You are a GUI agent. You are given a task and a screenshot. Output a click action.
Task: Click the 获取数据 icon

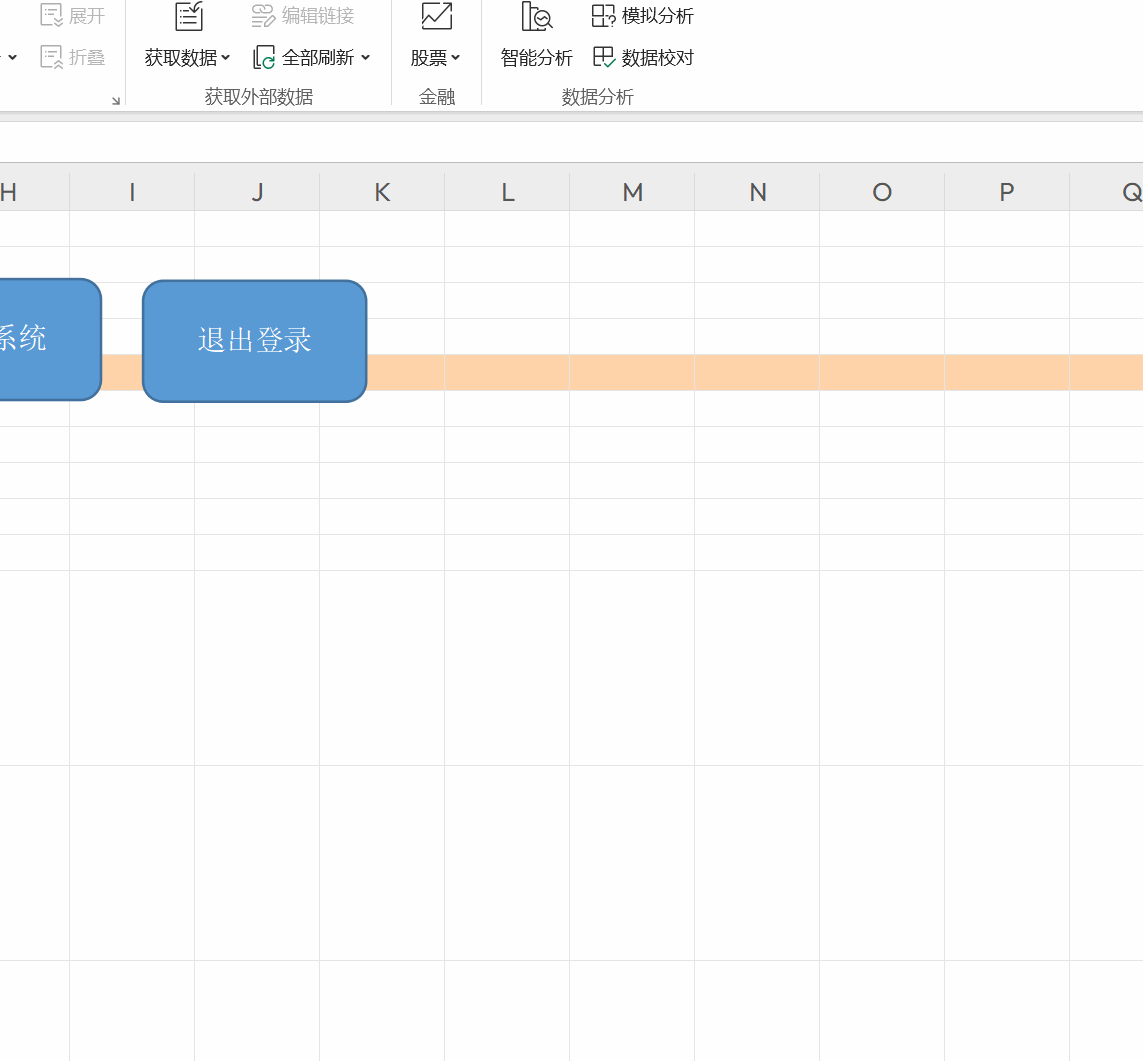[x=189, y=16]
